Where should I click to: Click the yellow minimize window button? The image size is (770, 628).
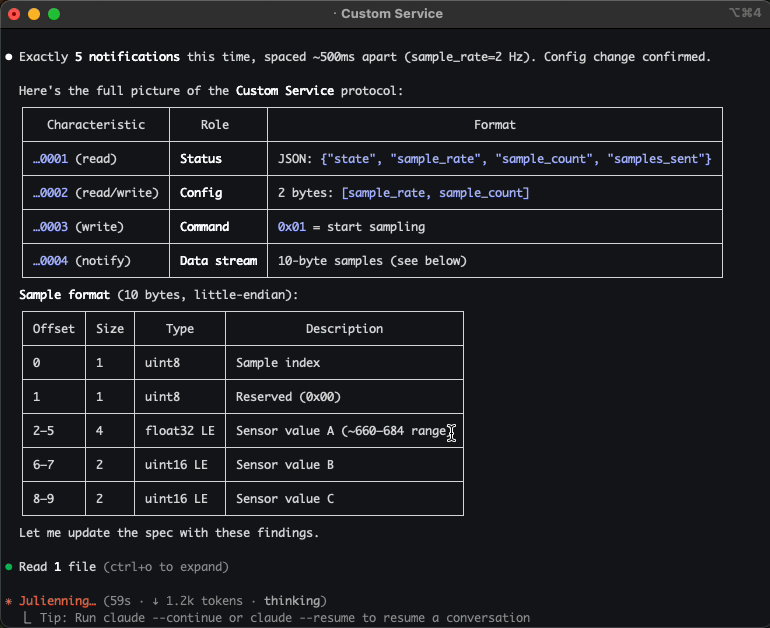tap(33, 14)
